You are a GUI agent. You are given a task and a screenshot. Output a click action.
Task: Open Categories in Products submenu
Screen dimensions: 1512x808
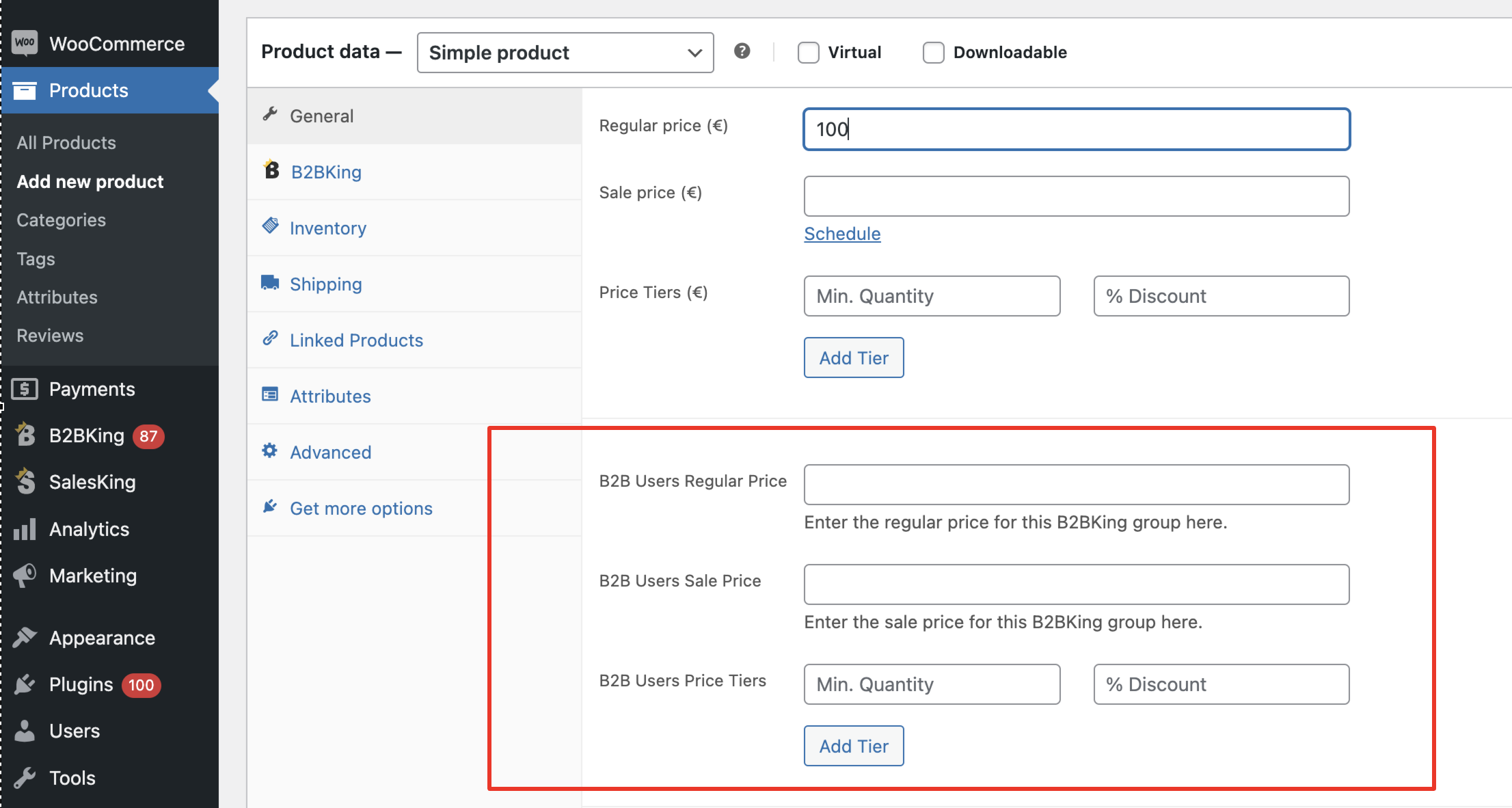click(x=61, y=220)
